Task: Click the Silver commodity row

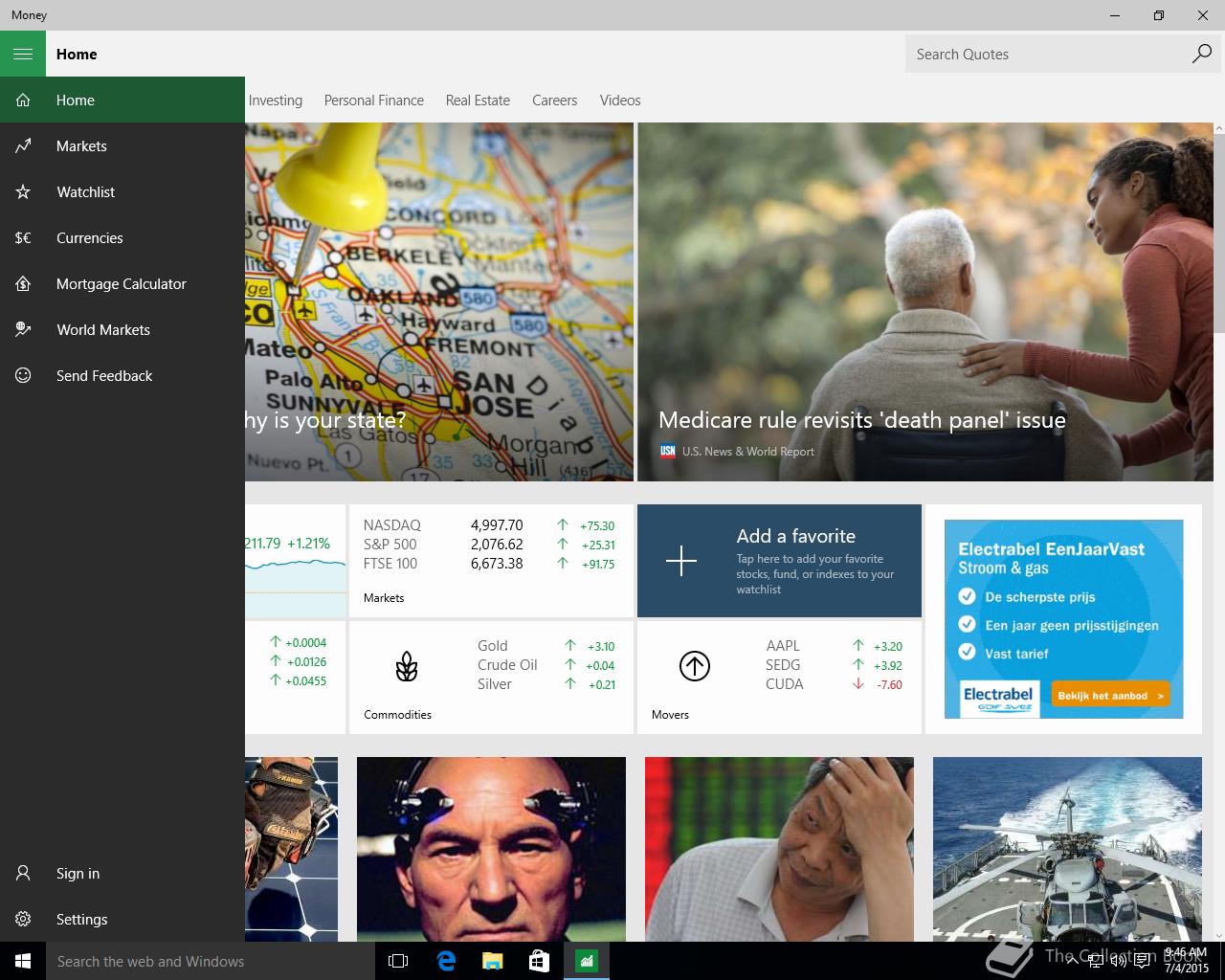Action: click(x=546, y=684)
